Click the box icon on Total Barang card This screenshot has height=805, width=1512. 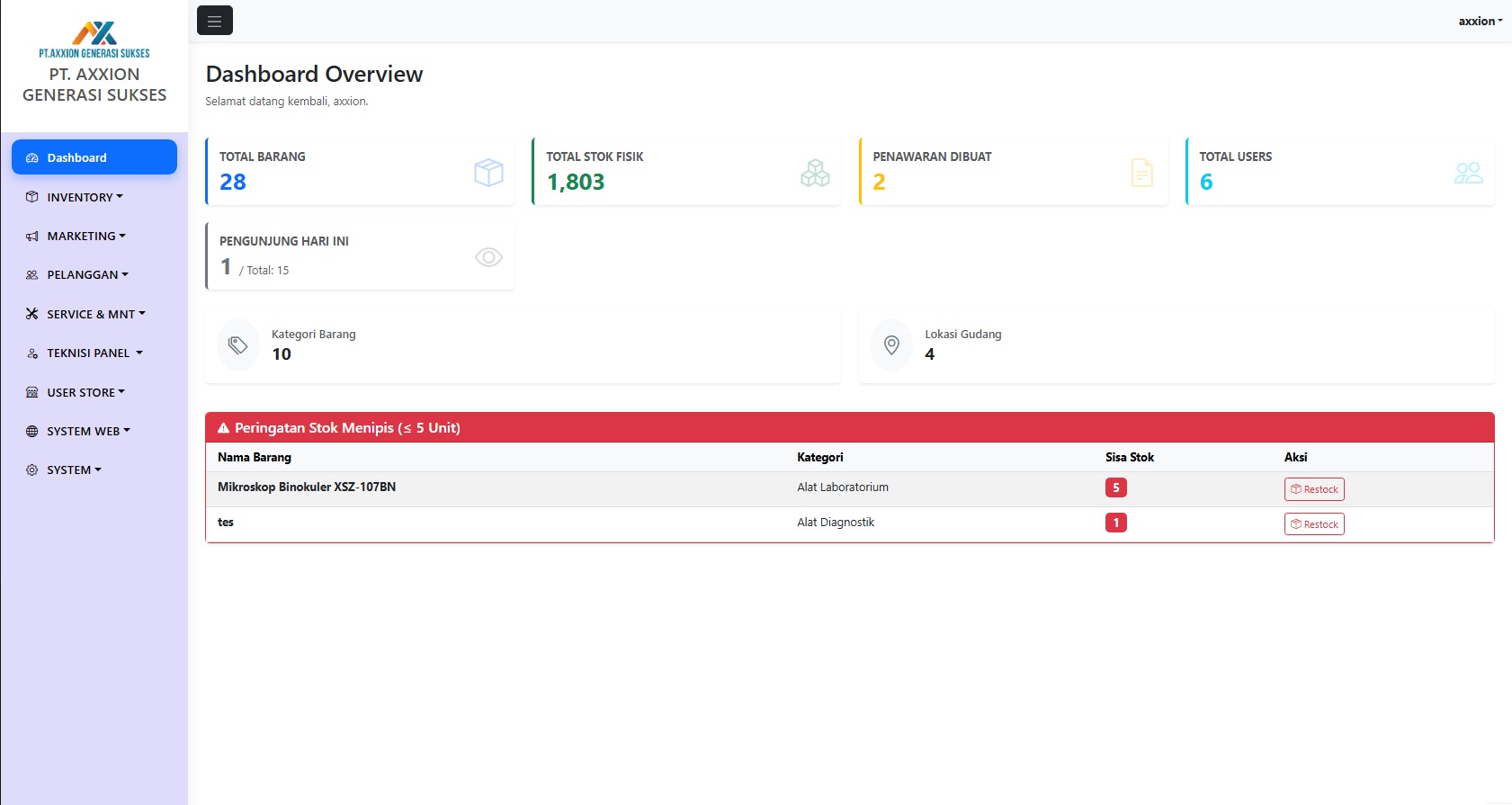(488, 173)
